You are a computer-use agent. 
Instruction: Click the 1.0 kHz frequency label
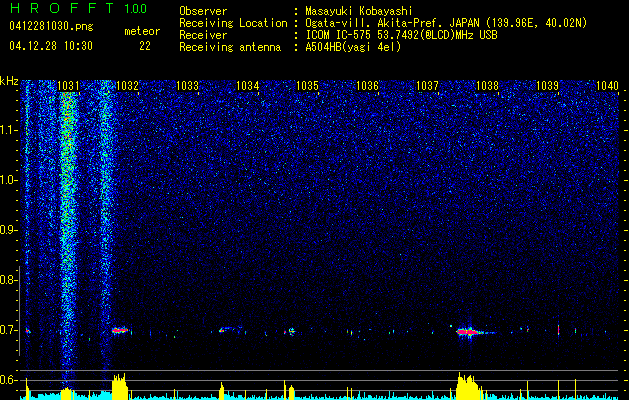coord(8,180)
